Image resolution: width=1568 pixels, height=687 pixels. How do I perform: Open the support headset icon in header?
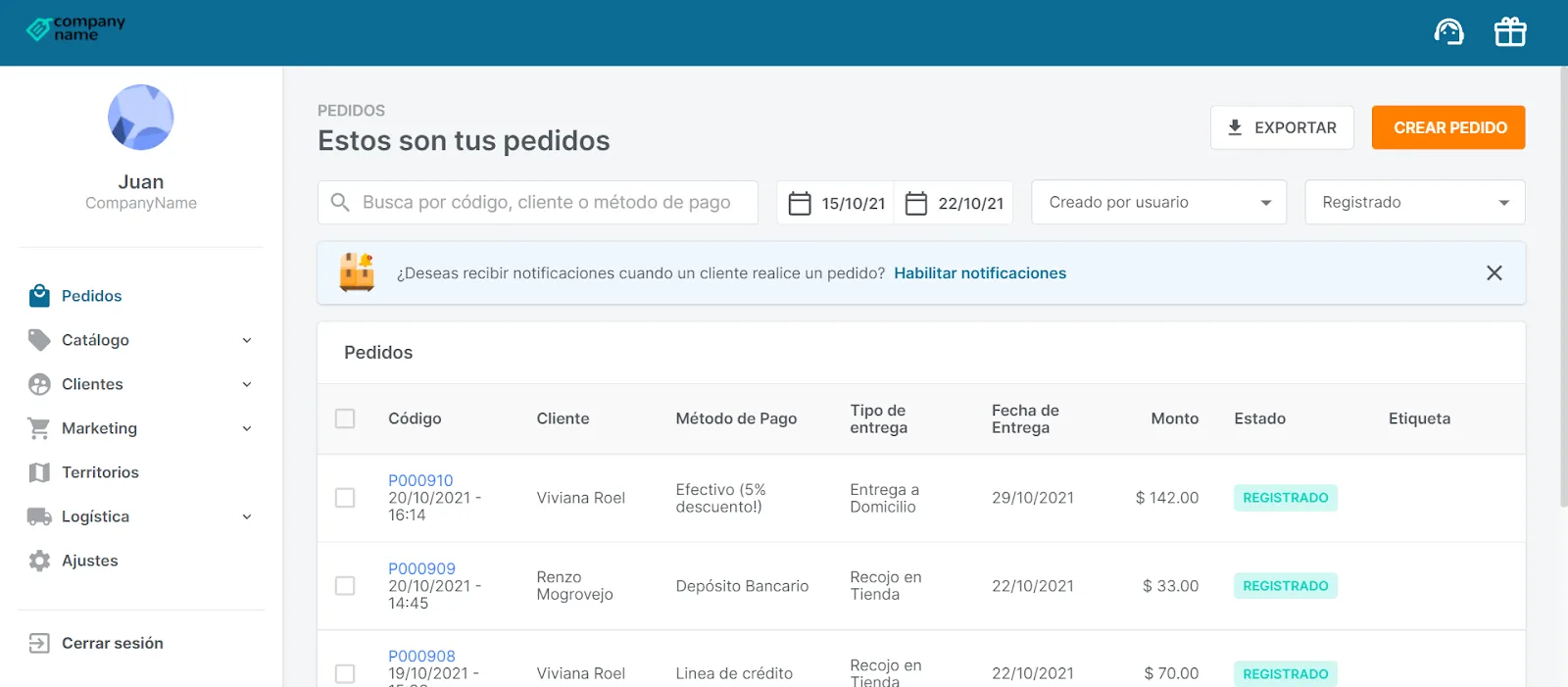tap(1448, 32)
